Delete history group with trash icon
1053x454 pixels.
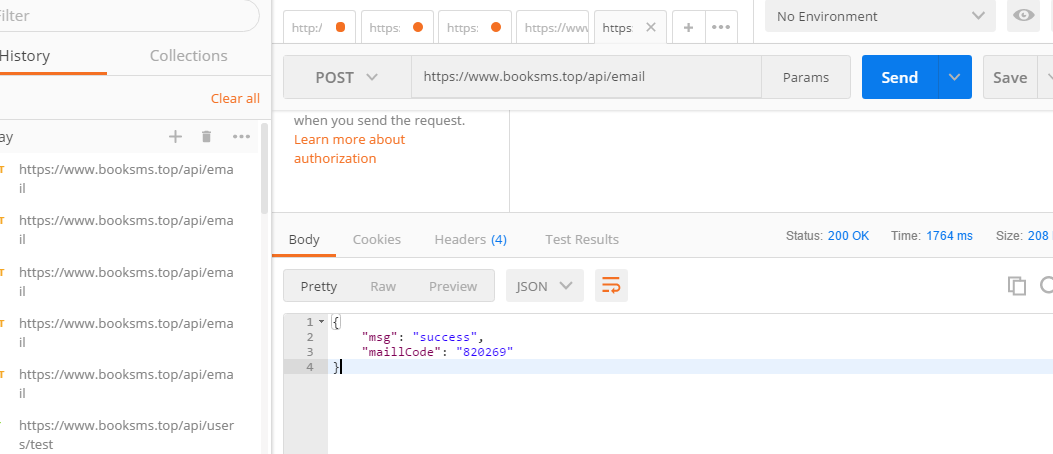click(x=206, y=137)
